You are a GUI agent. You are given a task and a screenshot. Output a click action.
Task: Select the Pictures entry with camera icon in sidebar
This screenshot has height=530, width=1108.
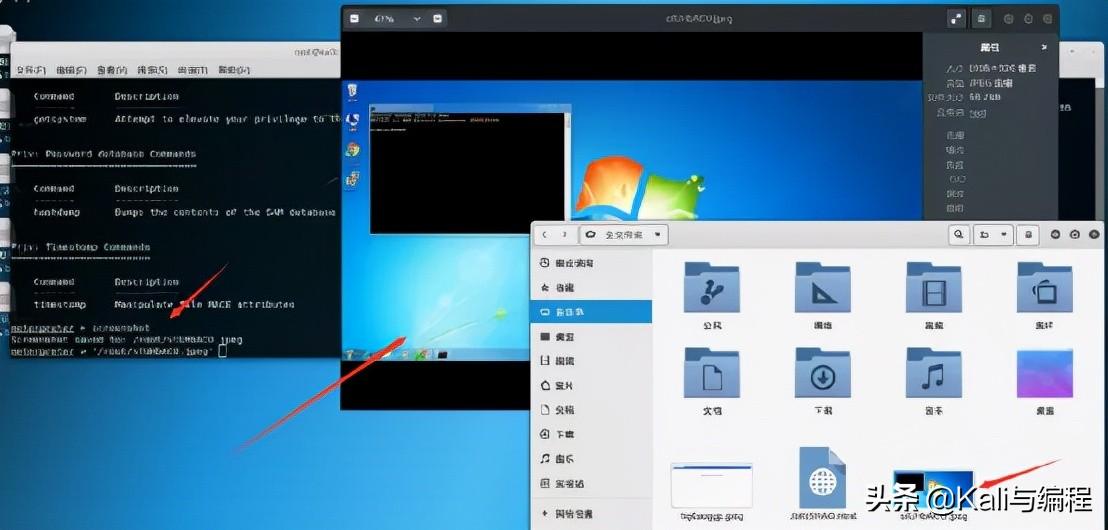click(591, 386)
